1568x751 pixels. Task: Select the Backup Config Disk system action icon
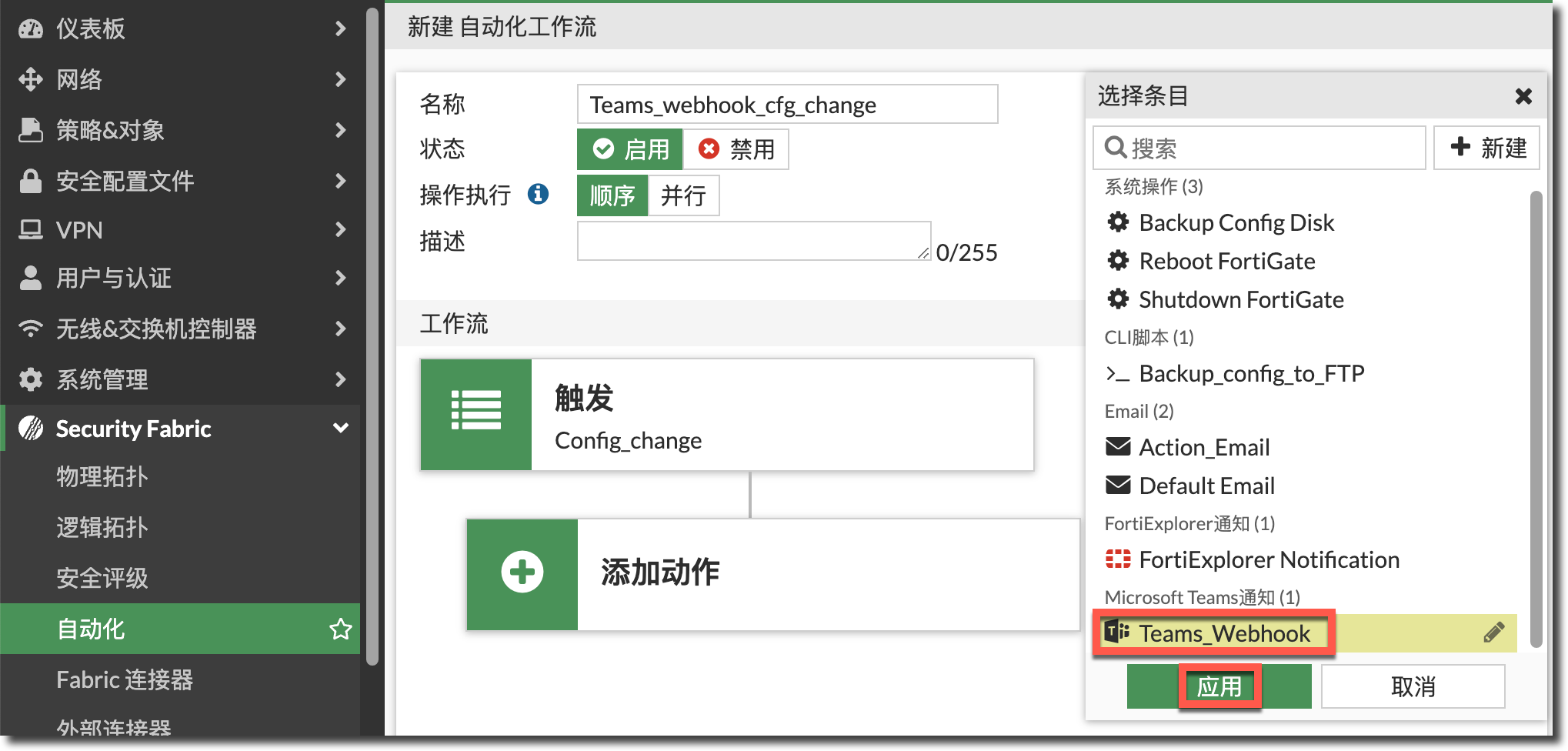coord(1118,222)
